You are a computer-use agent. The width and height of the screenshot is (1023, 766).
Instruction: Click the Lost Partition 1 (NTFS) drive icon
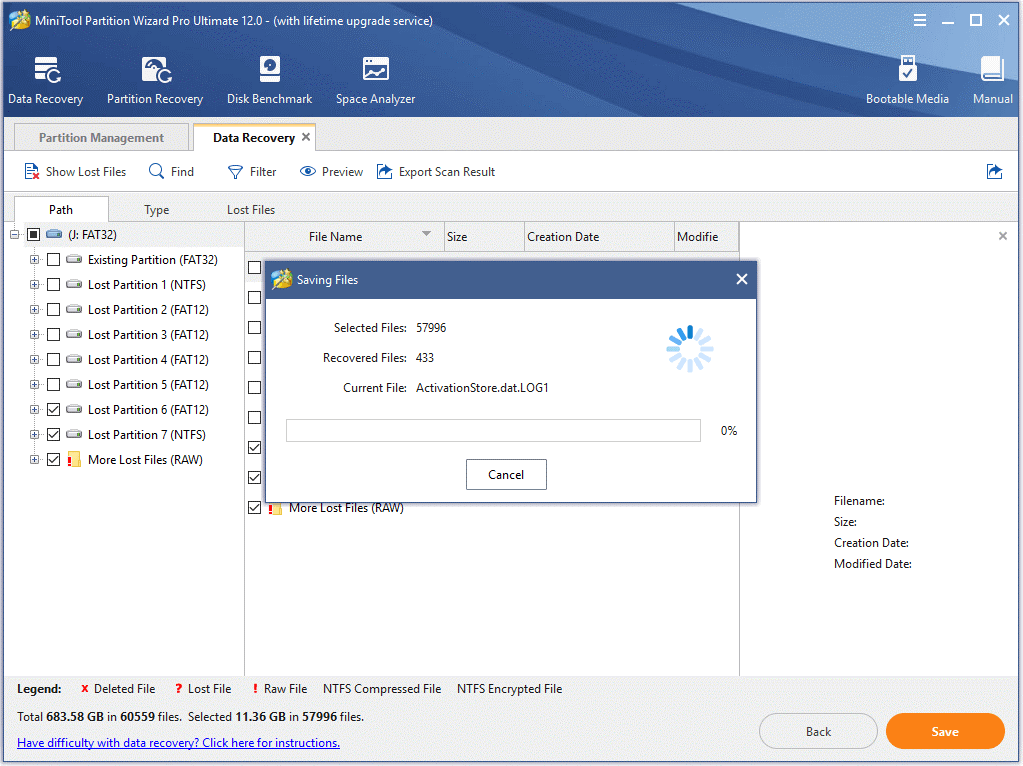pyautogui.click(x=74, y=284)
